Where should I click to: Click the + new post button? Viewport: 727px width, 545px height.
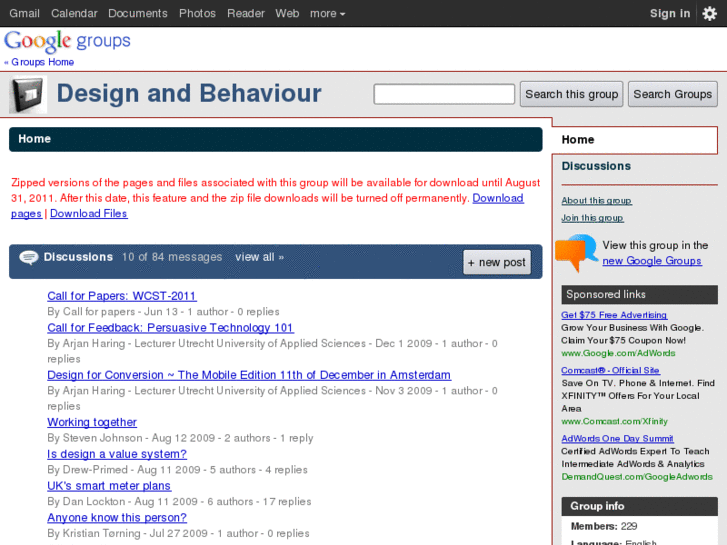coord(497,263)
